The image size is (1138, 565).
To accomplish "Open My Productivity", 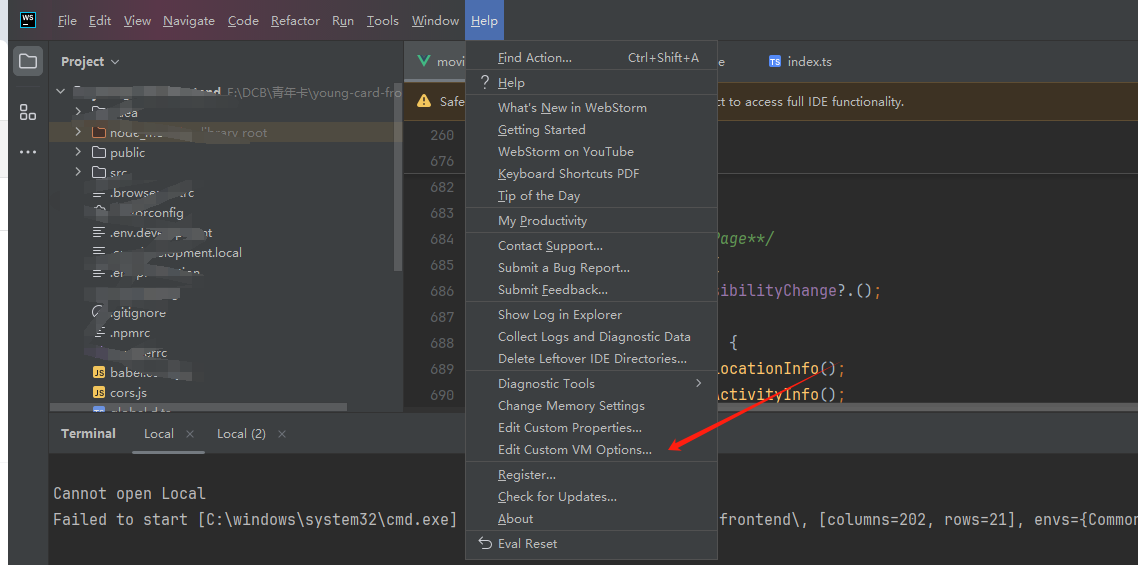I will 591,221.
